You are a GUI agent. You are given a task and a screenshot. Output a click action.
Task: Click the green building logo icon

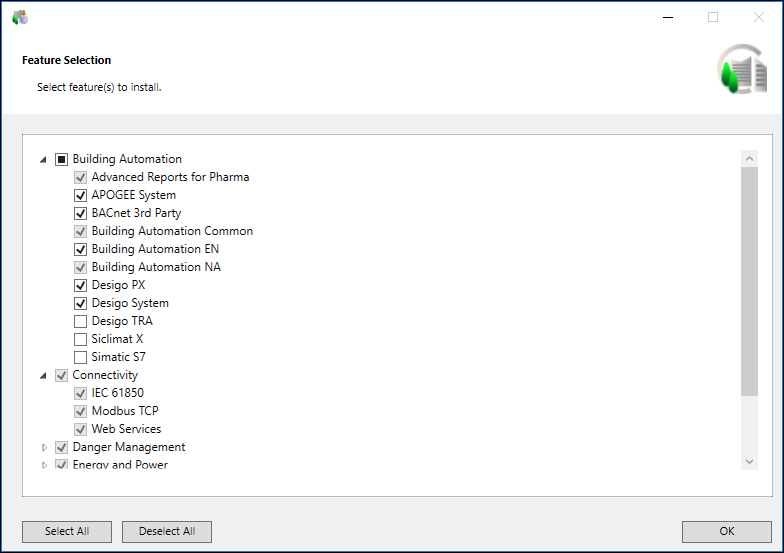click(741, 70)
